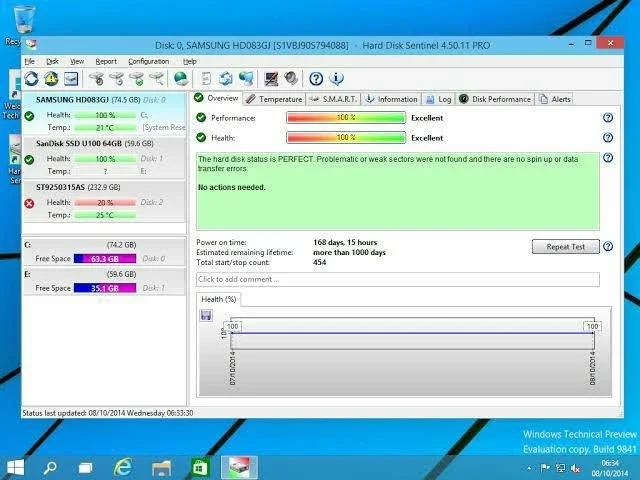The height and width of the screenshot is (480, 640).
Task: Launch Internet Explorer from taskbar
Action: click(123, 467)
